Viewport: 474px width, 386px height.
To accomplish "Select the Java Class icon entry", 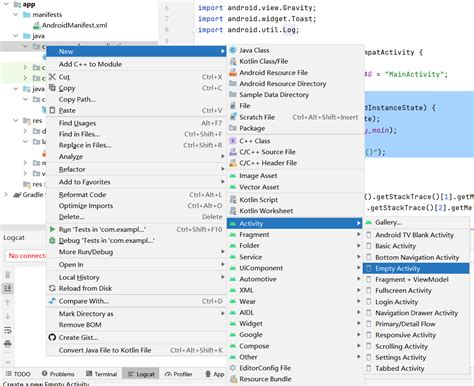I will [x=233, y=50].
